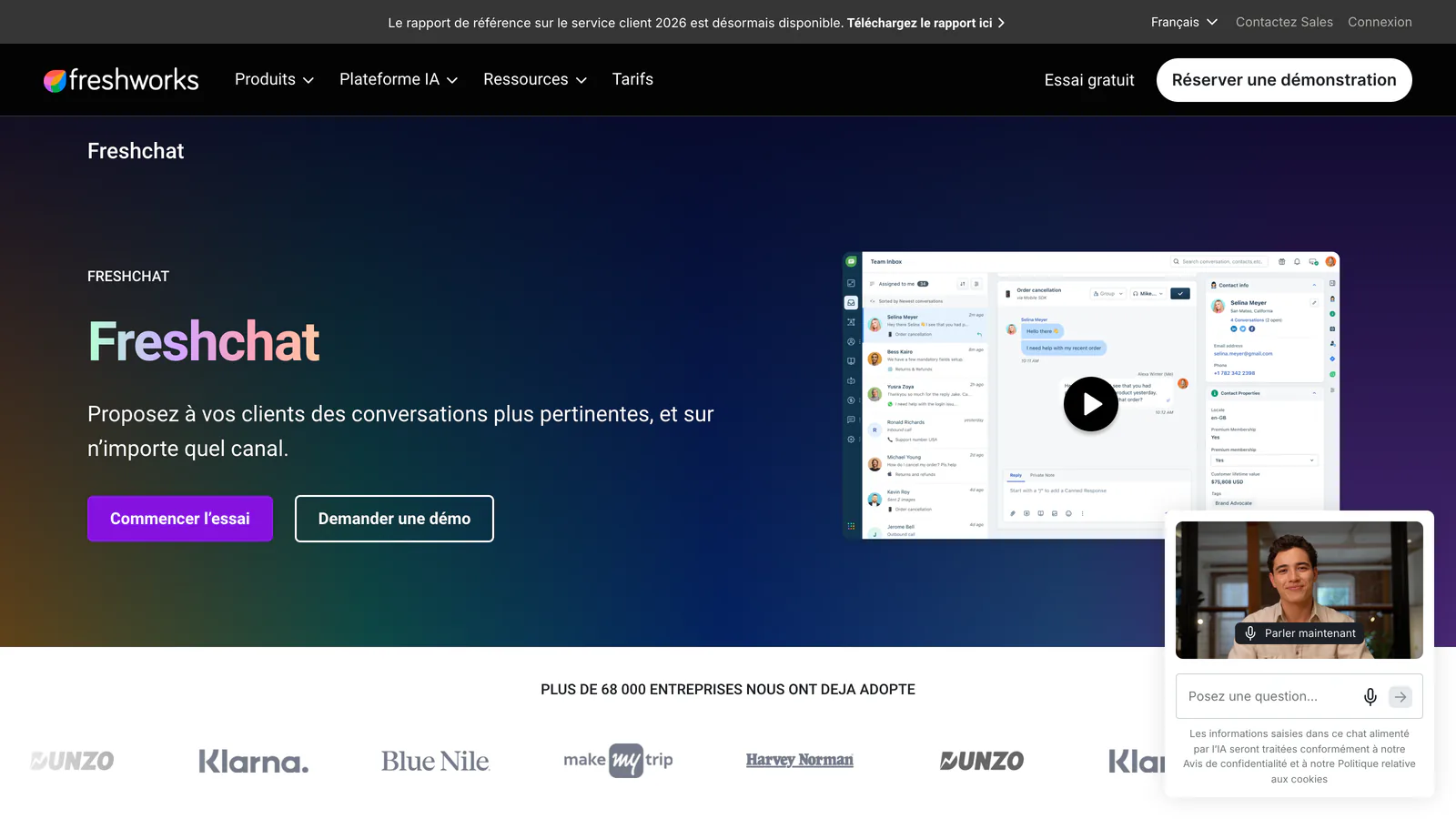Viewport: 1456px width, 819px height.
Task: Click the send arrow icon in chat
Action: pos(1400,697)
